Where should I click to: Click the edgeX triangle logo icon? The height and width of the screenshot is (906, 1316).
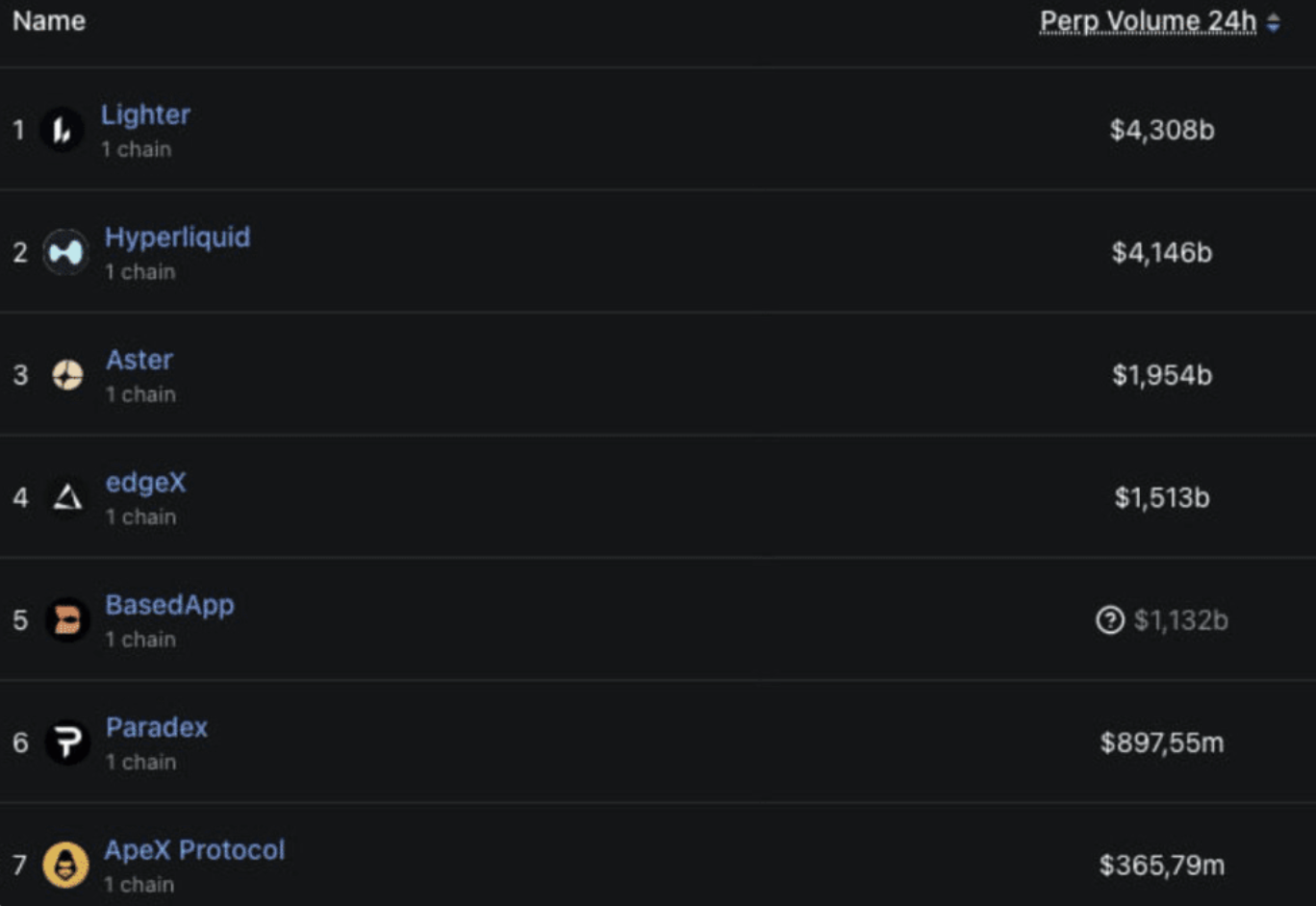click(67, 497)
